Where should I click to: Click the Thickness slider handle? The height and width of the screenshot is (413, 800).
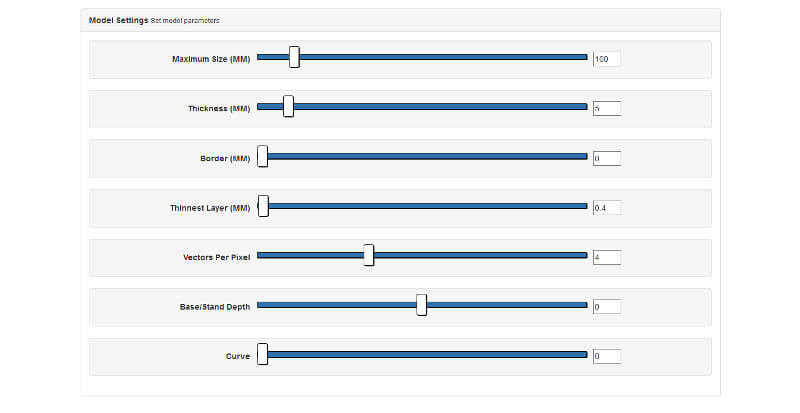coord(288,107)
